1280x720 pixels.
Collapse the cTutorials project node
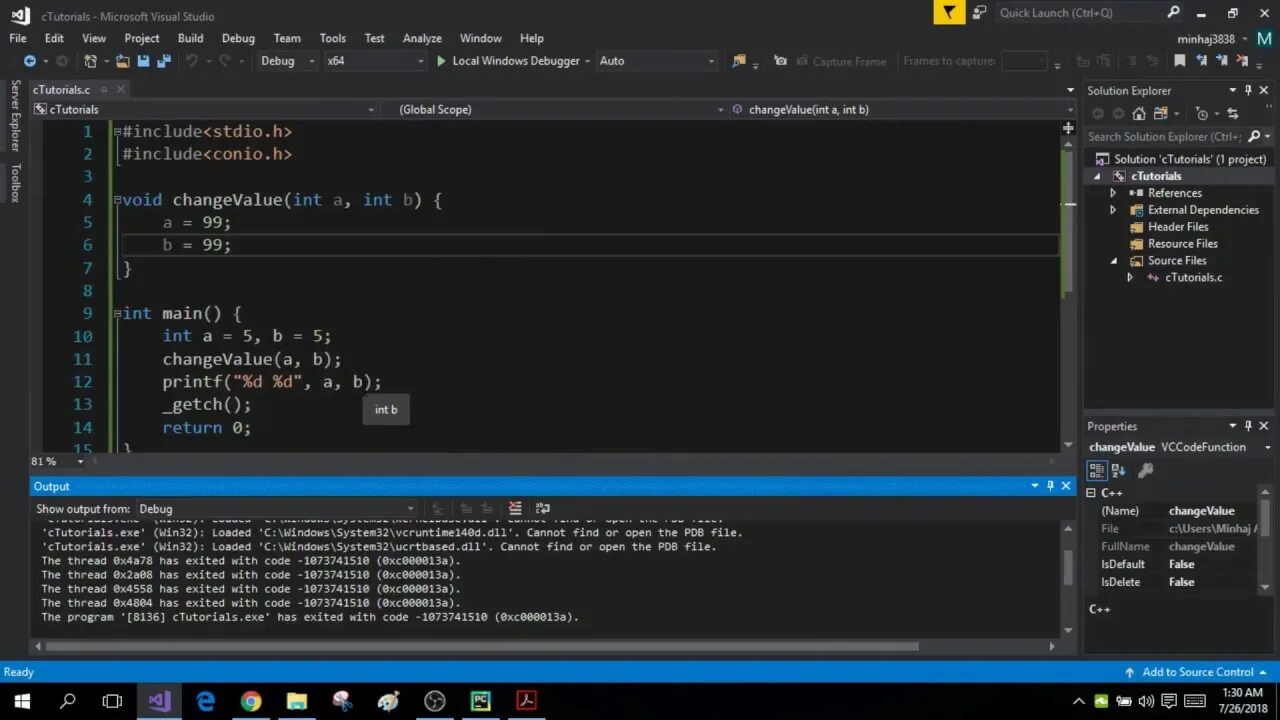[x=1097, y=176]
